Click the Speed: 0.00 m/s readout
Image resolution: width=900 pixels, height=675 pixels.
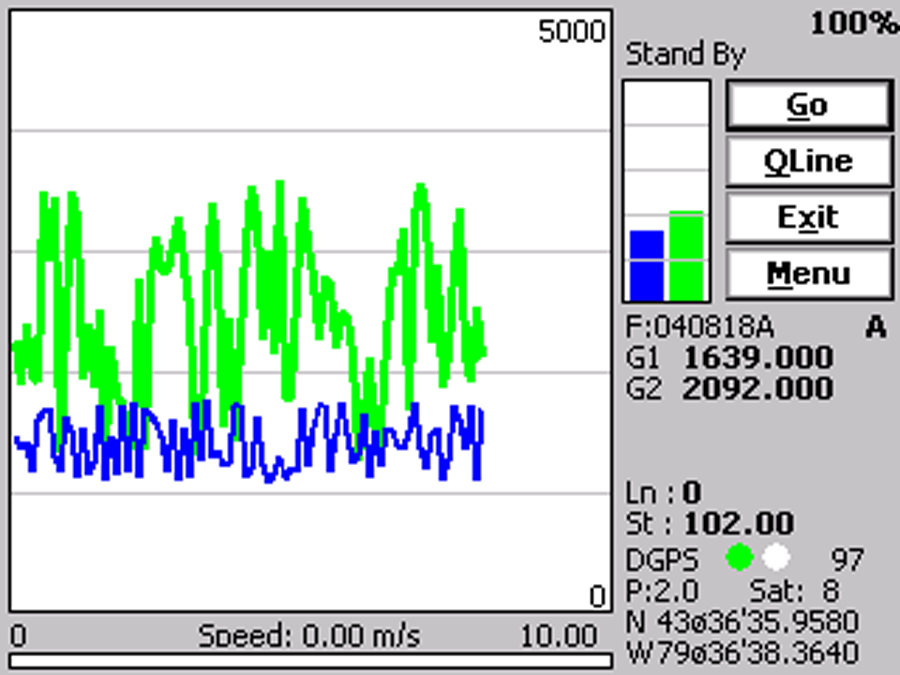[309, 635]
